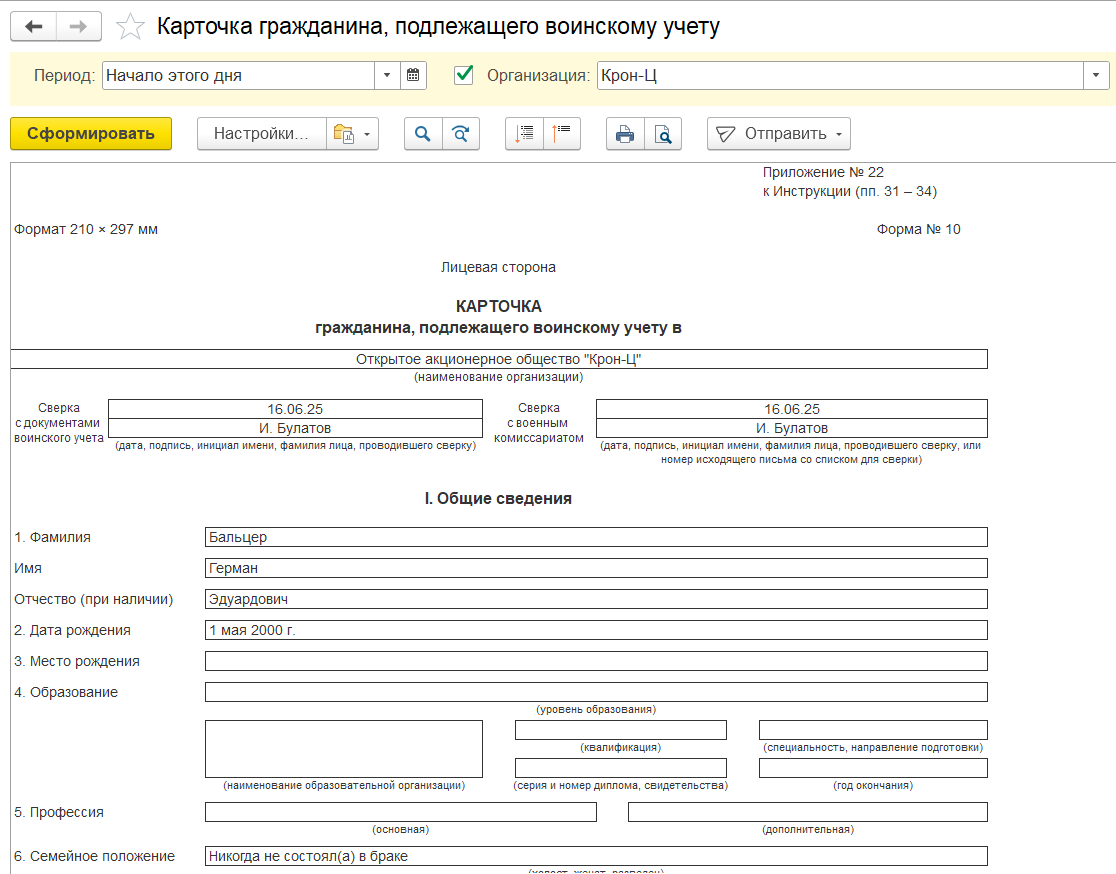Click the год окончания cell
Screen dimensions: 1116x874
(873, 768)
